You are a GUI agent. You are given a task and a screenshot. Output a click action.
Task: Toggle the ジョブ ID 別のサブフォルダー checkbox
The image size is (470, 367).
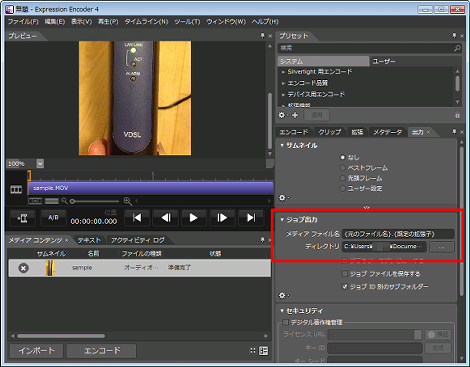[x=345, y=286]
